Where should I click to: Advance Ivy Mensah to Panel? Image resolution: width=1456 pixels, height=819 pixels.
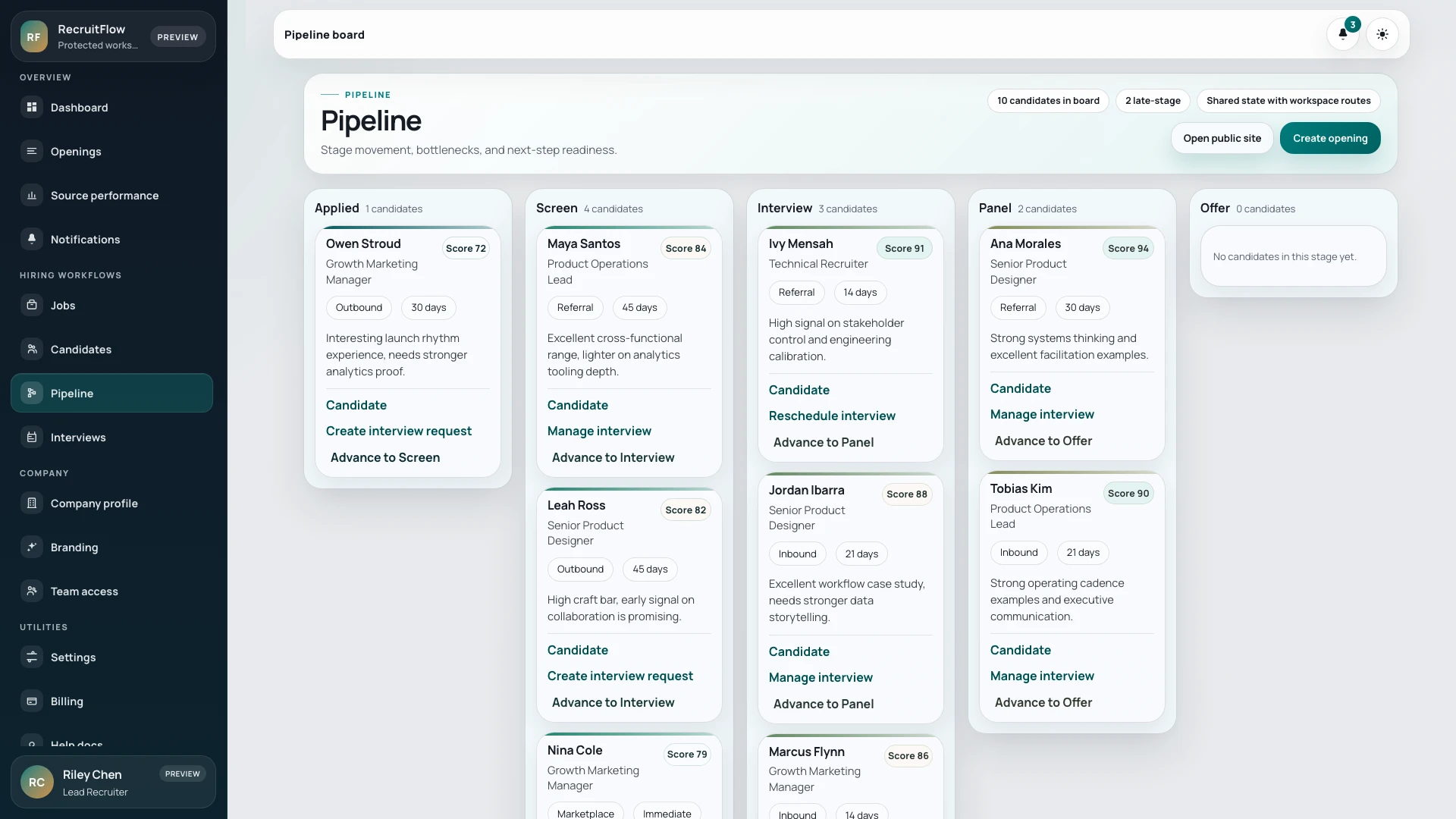coord(824,442)
